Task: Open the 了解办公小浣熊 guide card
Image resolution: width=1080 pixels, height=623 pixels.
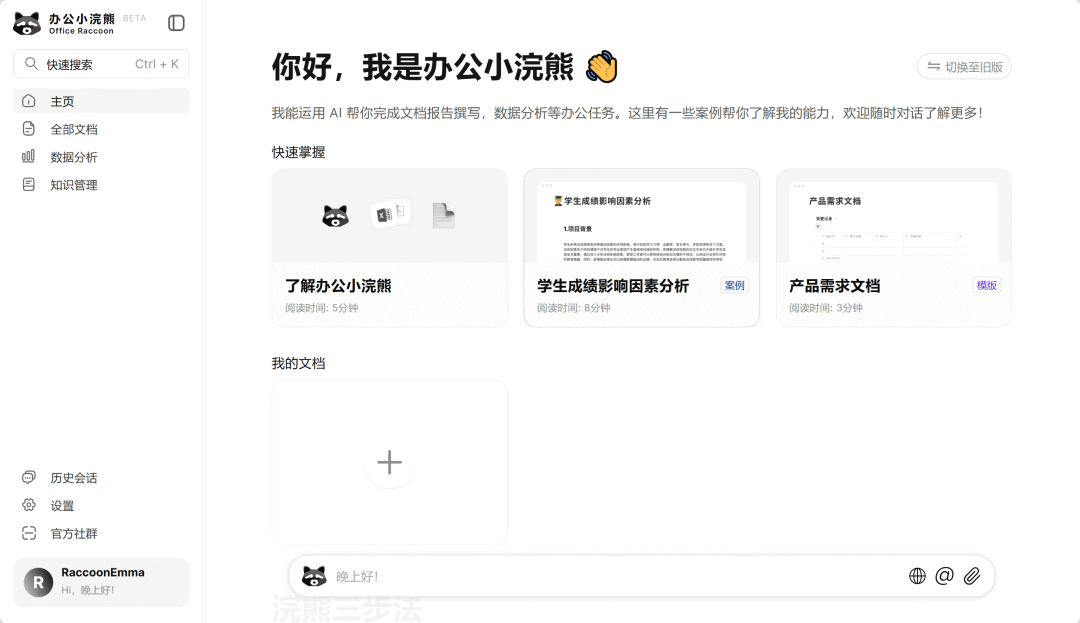Action: (390, 248)
